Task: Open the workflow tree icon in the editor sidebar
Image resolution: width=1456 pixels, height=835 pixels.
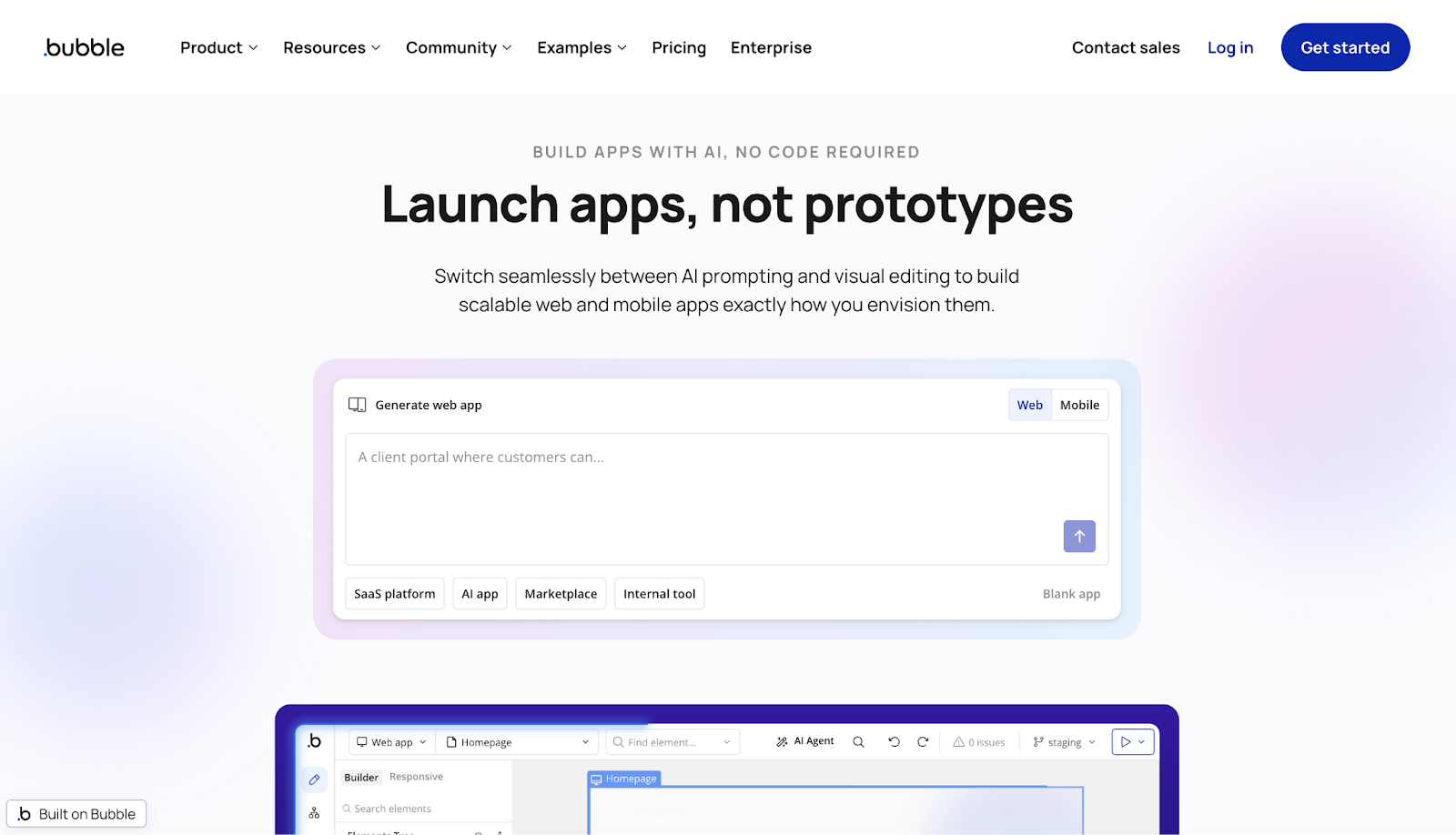Action: (x=314, y=812)
